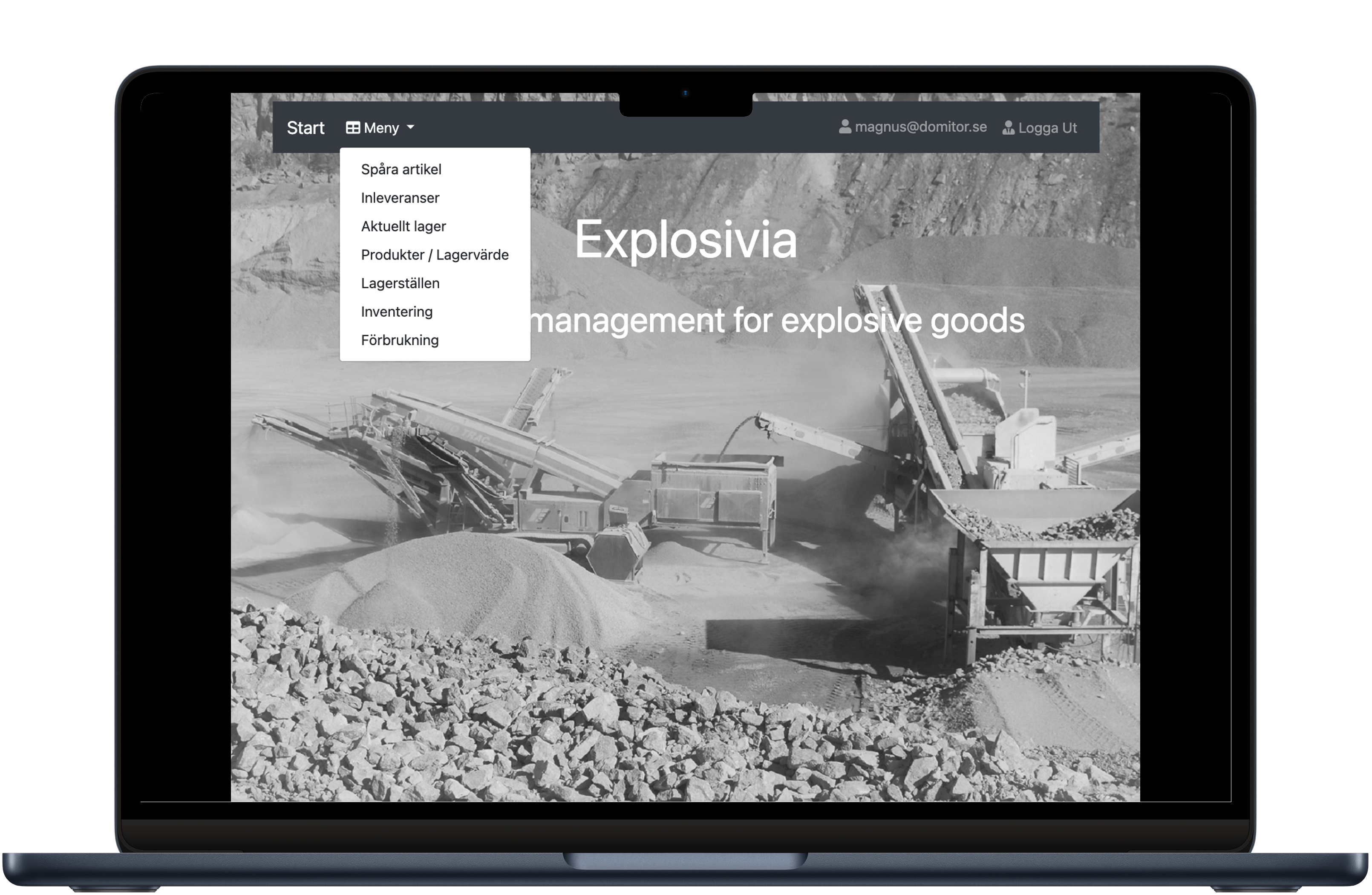
Task: Choose Lagerställen menu item
Action: pyautogui.click(x=400, y=283)
